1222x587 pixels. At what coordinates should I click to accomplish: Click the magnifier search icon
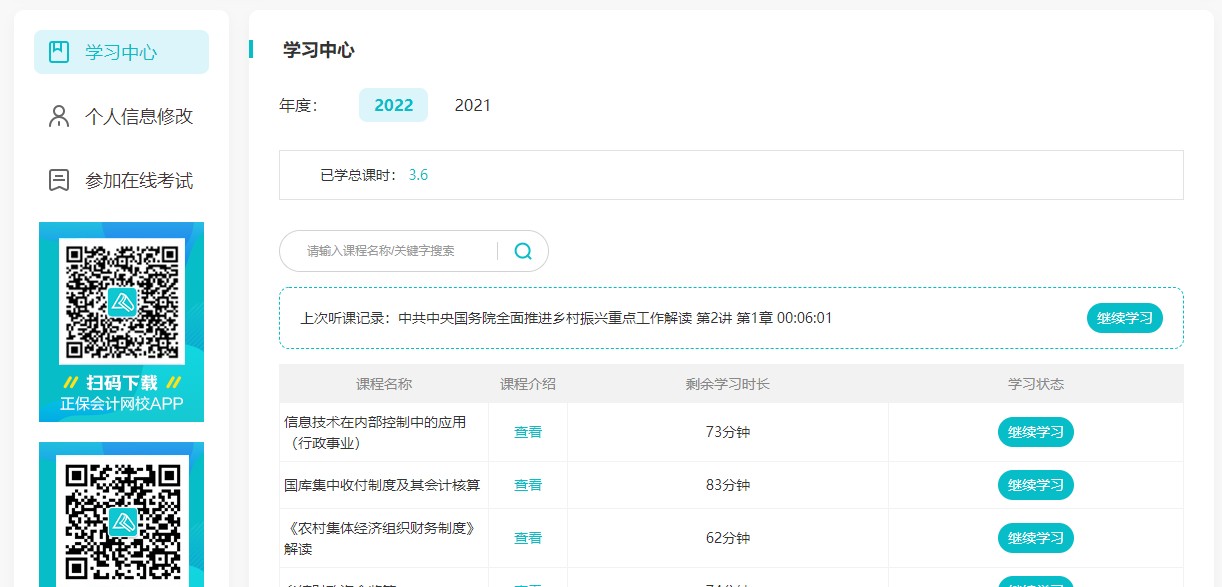tap(522, 251)
